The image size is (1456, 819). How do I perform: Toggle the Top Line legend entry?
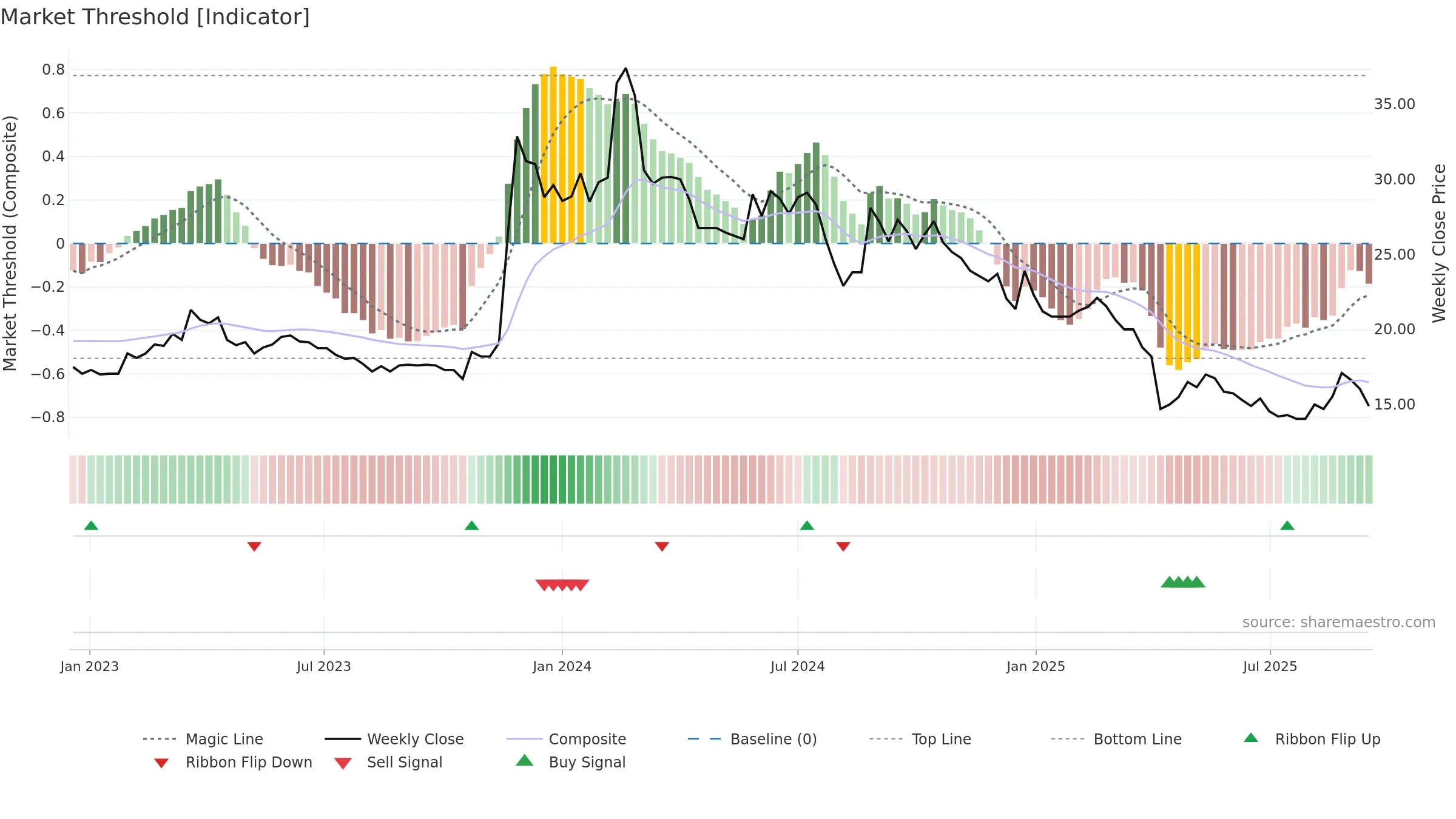coord(920,739)
